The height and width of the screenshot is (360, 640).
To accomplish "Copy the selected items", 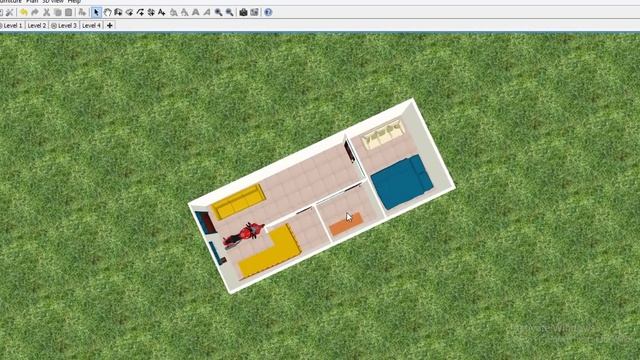I will coord(58,12).
